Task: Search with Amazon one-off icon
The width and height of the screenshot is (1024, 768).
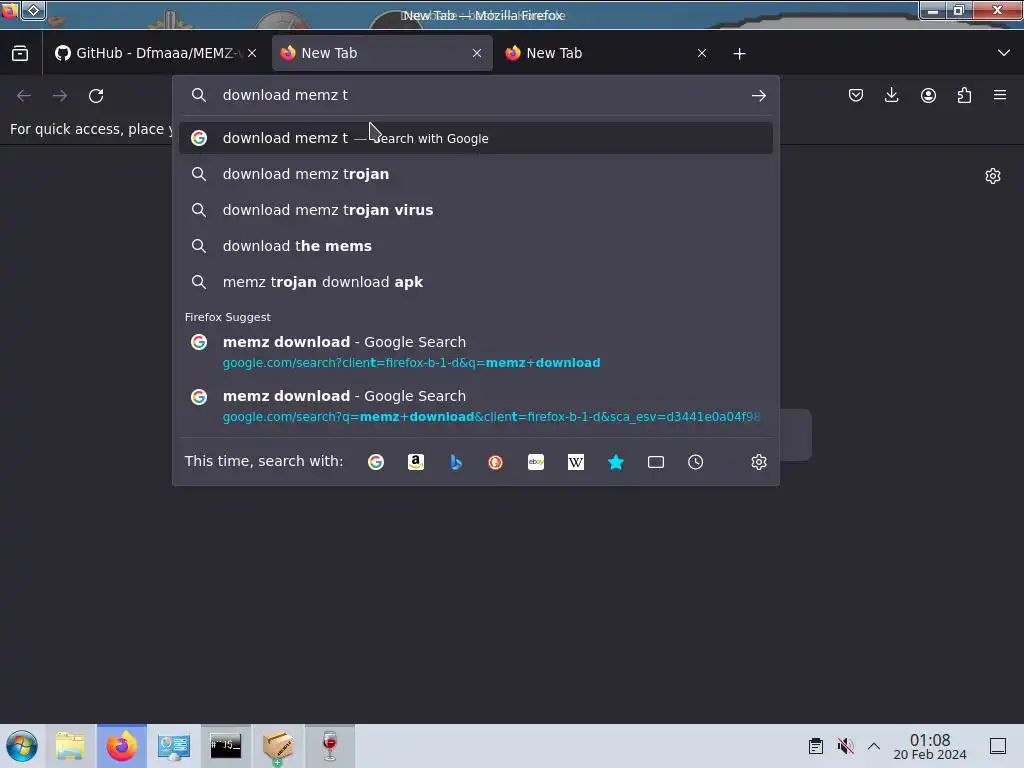Action: point(416,462)
